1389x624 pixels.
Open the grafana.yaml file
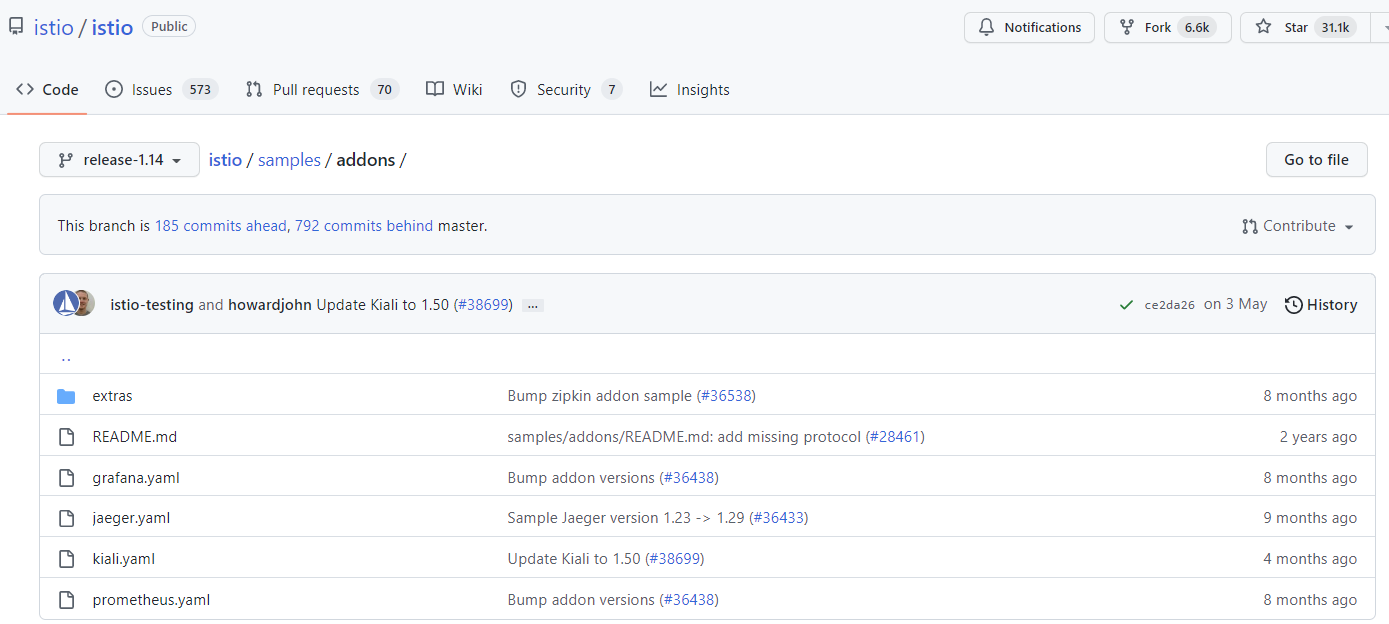point(136,478)
